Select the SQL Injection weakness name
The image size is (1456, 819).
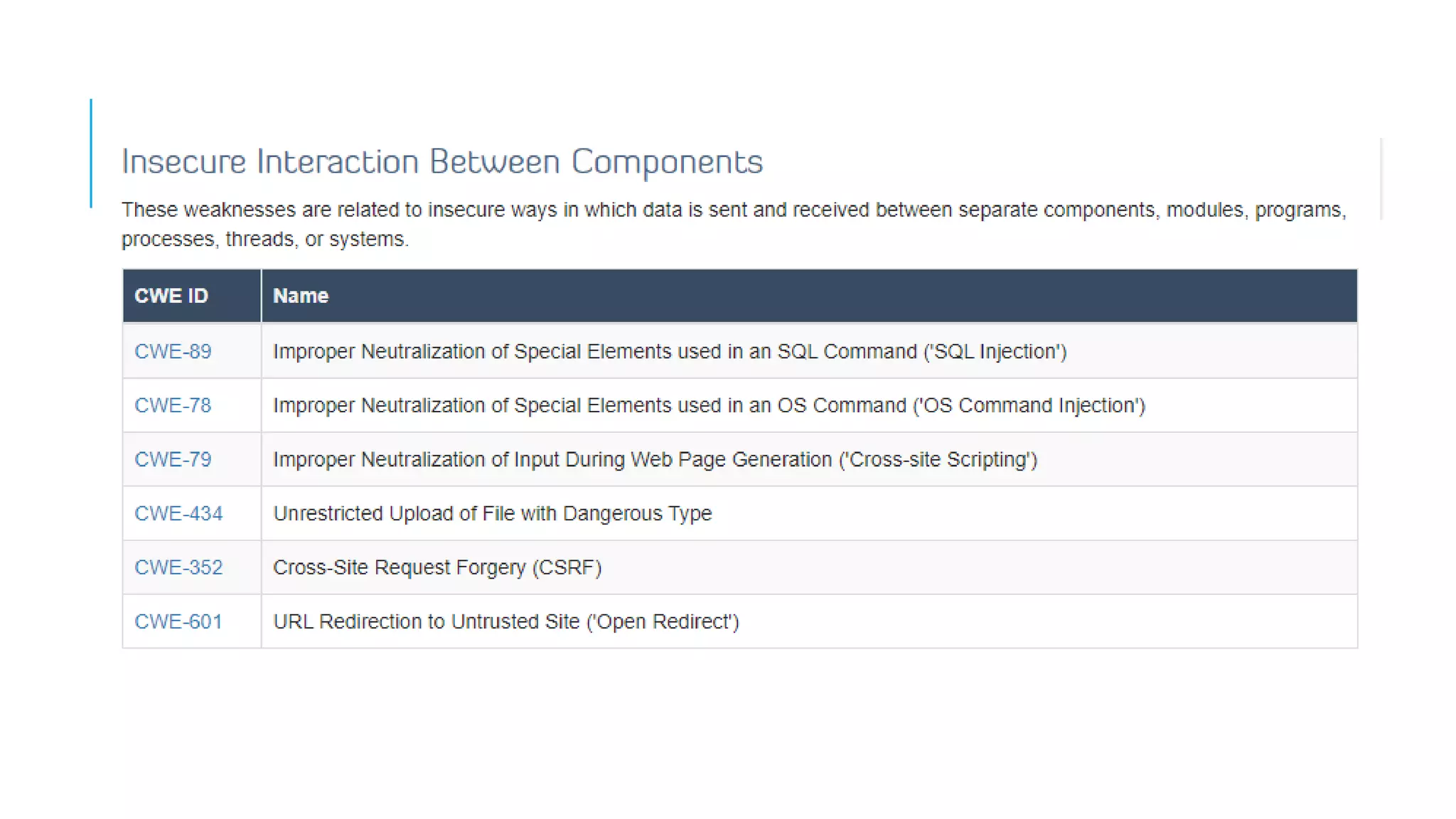(670, 351)
